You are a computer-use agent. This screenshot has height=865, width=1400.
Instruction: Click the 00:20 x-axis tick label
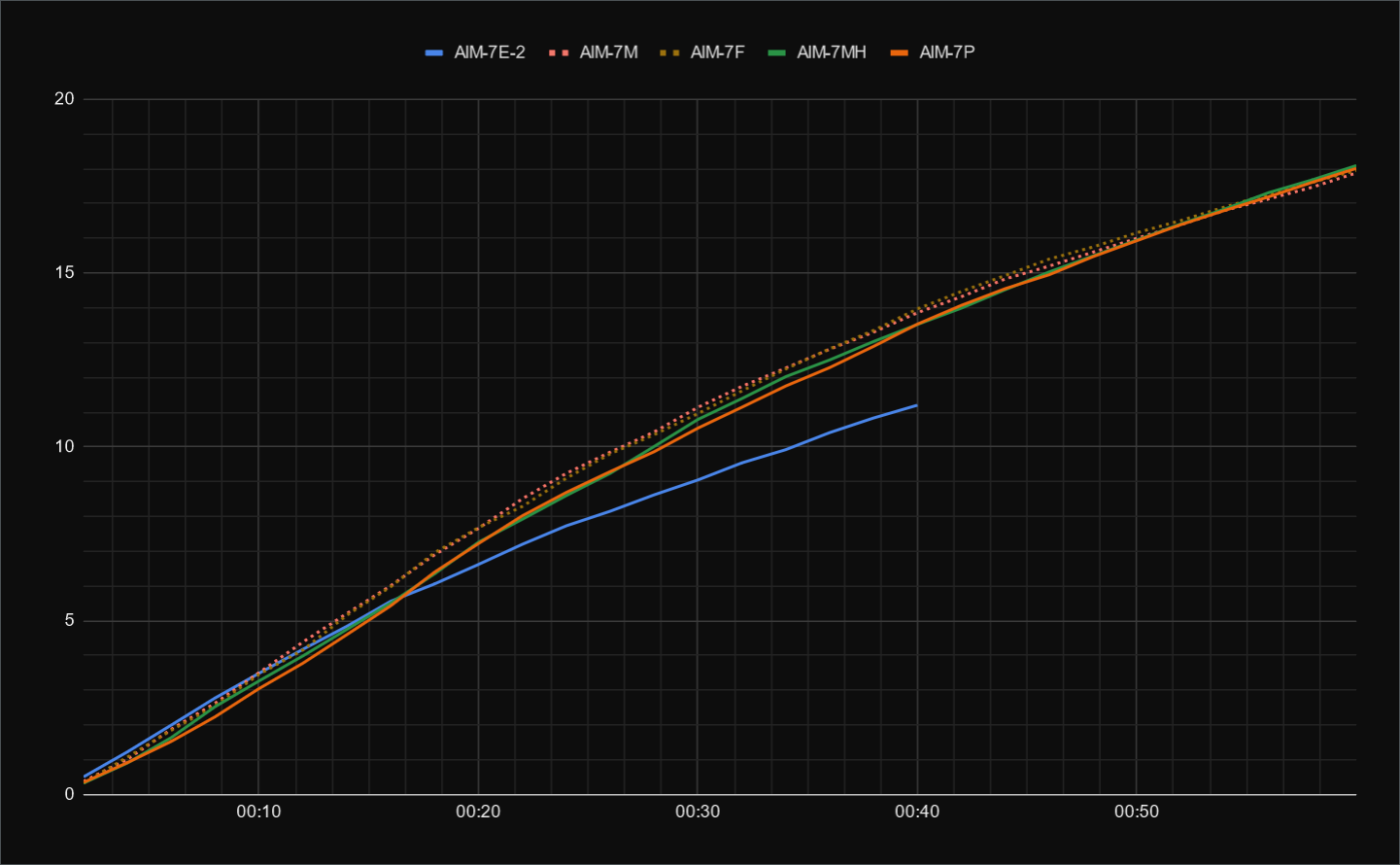(x=478, y=812)
